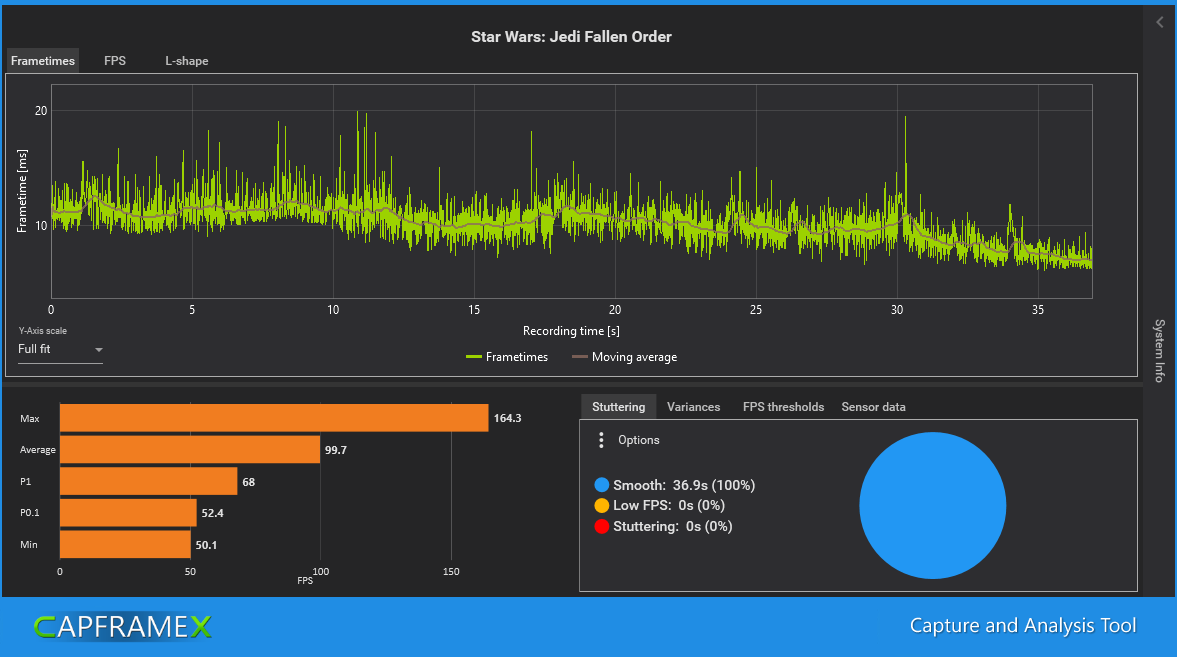Select the Stuttering tab
Screen dimensions: 1177x657
[x=619, y=407]
